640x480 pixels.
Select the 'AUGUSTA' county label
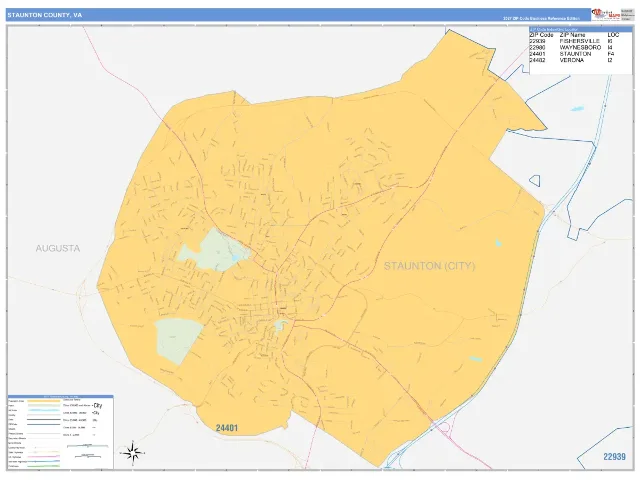[58, 248]
